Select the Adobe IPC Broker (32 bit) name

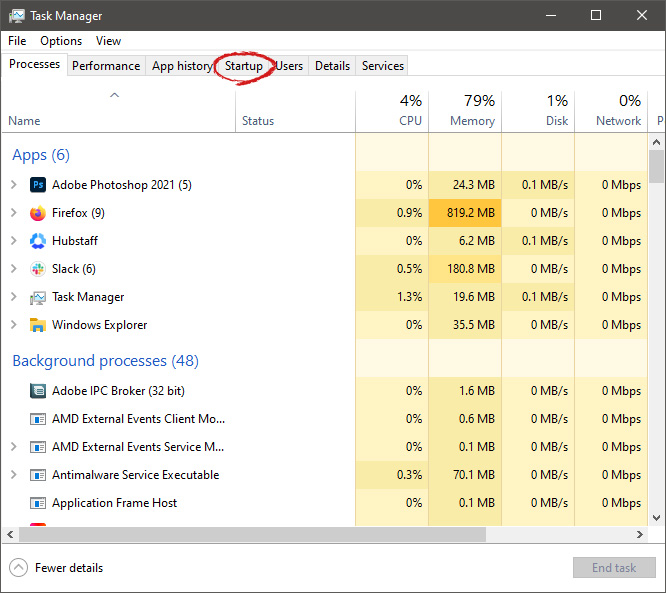[118, 391]
